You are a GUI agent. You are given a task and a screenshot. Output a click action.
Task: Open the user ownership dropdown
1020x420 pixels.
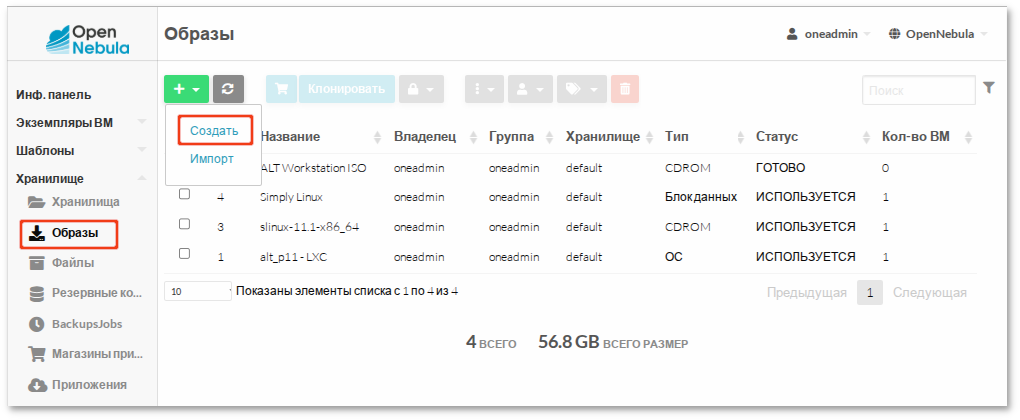tap(530, 89)
